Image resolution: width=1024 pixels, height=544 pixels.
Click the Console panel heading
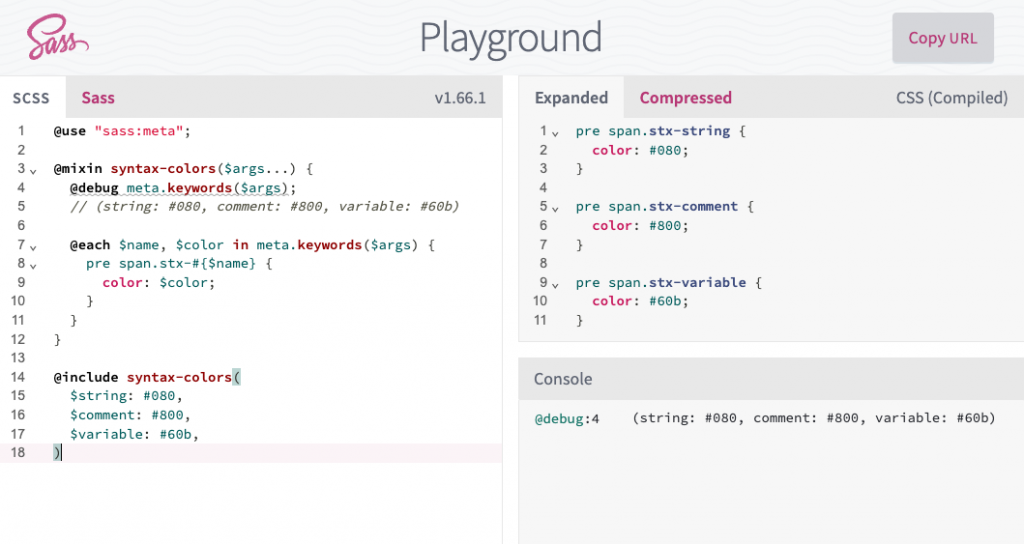pyautogui.click(x=563, y=379)
